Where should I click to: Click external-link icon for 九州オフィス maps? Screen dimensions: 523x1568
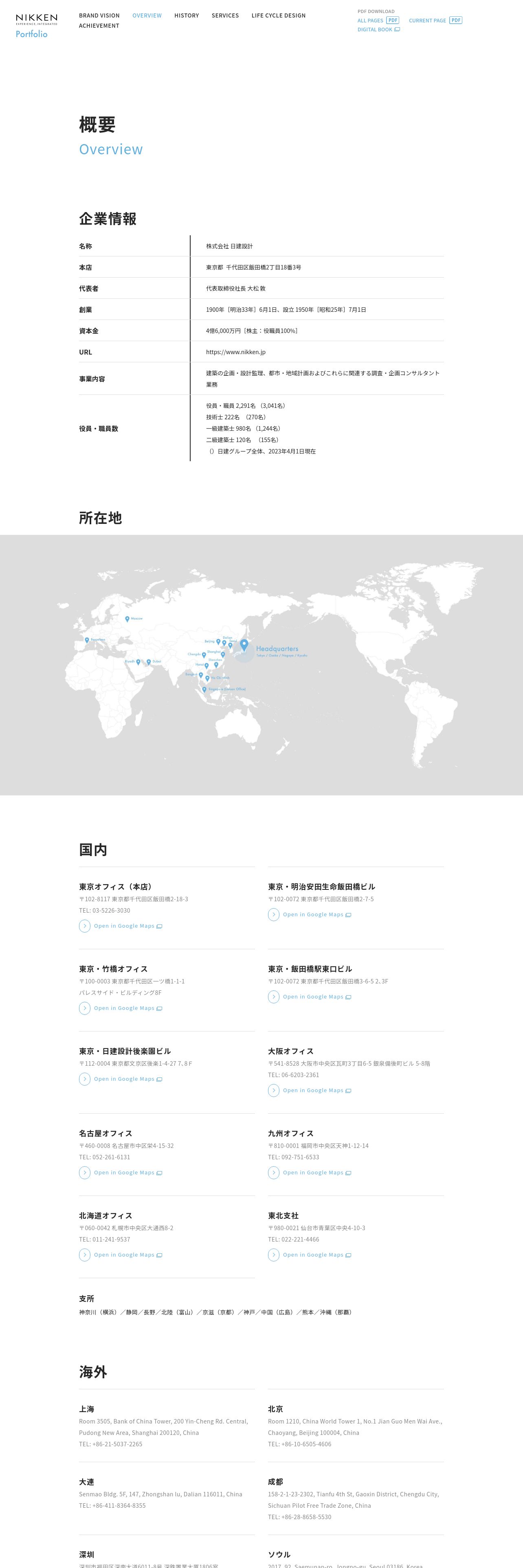tap(348, 1173)
